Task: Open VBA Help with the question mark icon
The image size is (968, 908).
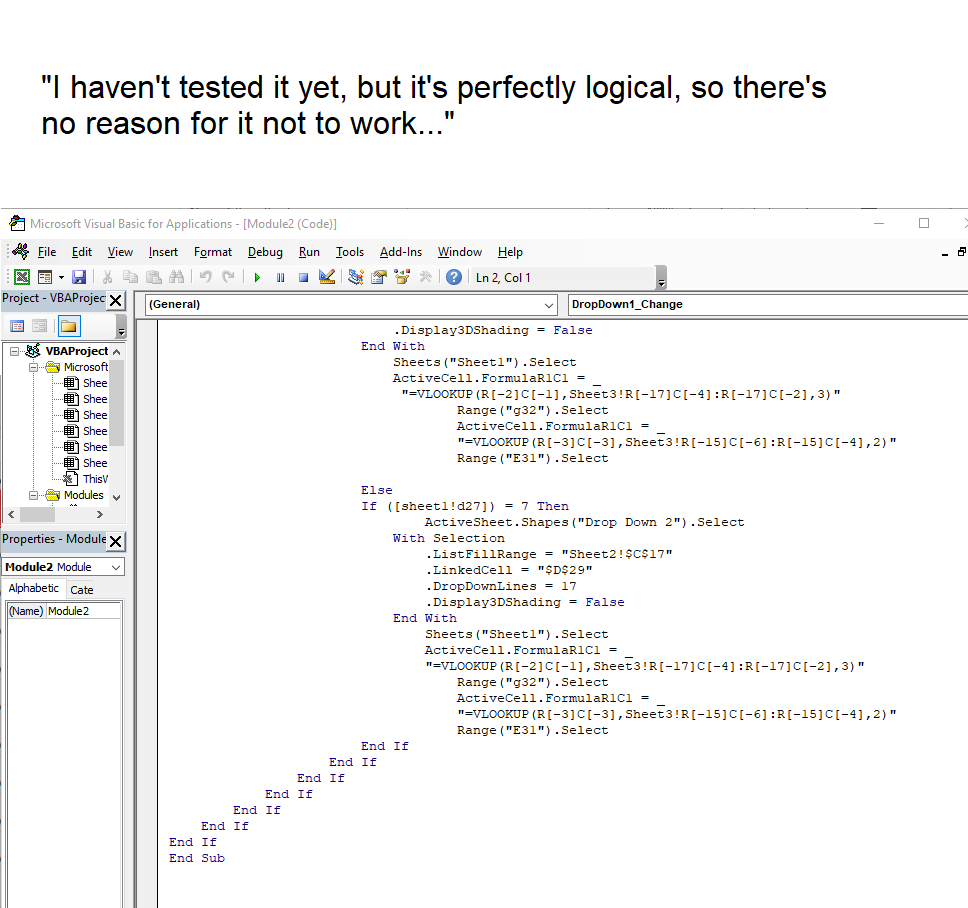Action: pyautogui.click(x=453, y=277)
